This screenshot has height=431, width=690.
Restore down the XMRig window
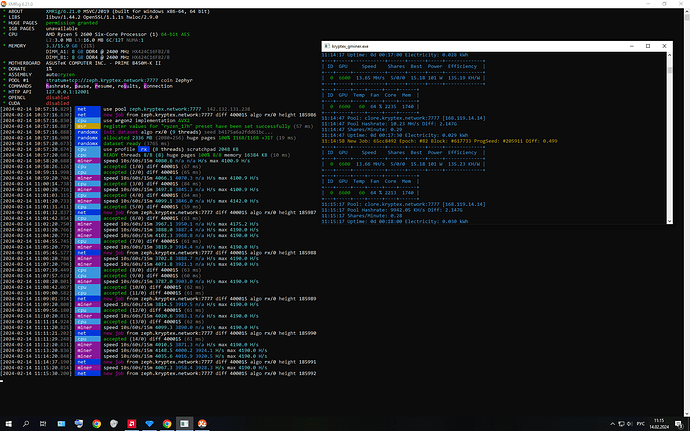coord(664,4)
